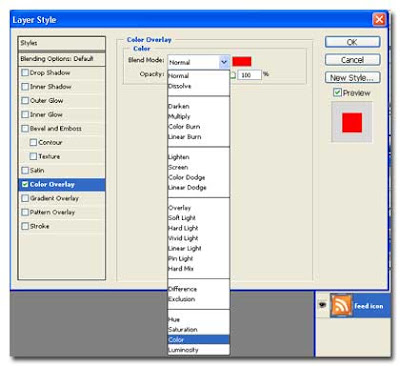This screenshot has width=400, height=366.
Task: Enable the Outer Glow checkbox
Action: point(25,101)
